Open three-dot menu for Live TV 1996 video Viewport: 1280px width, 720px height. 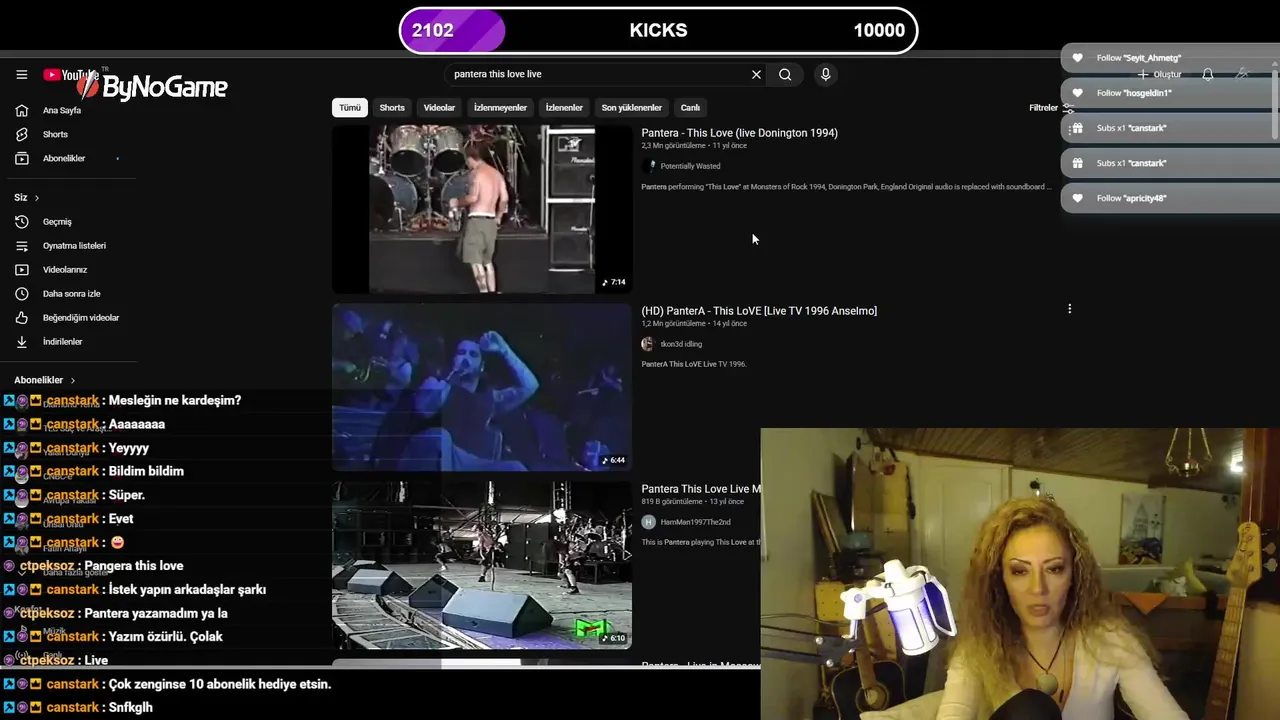click(x=1069, y=309)
